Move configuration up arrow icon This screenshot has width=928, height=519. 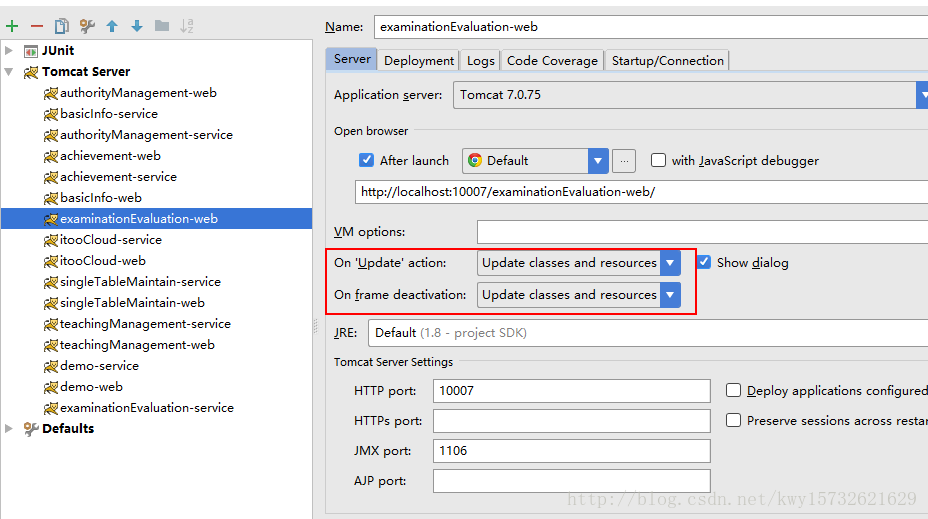click(x=112, y=26)
